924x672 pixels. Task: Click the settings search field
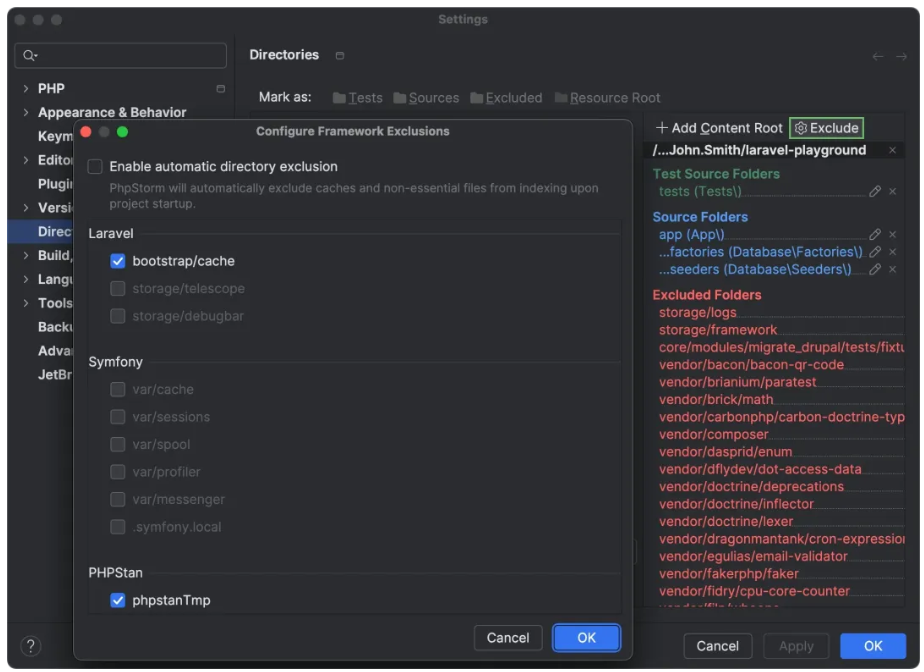121,55
